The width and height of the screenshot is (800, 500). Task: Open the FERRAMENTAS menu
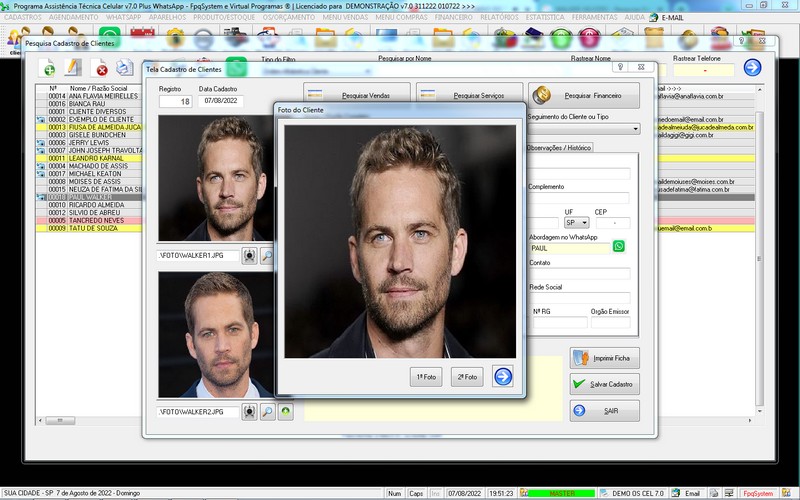tap(594, 17)
